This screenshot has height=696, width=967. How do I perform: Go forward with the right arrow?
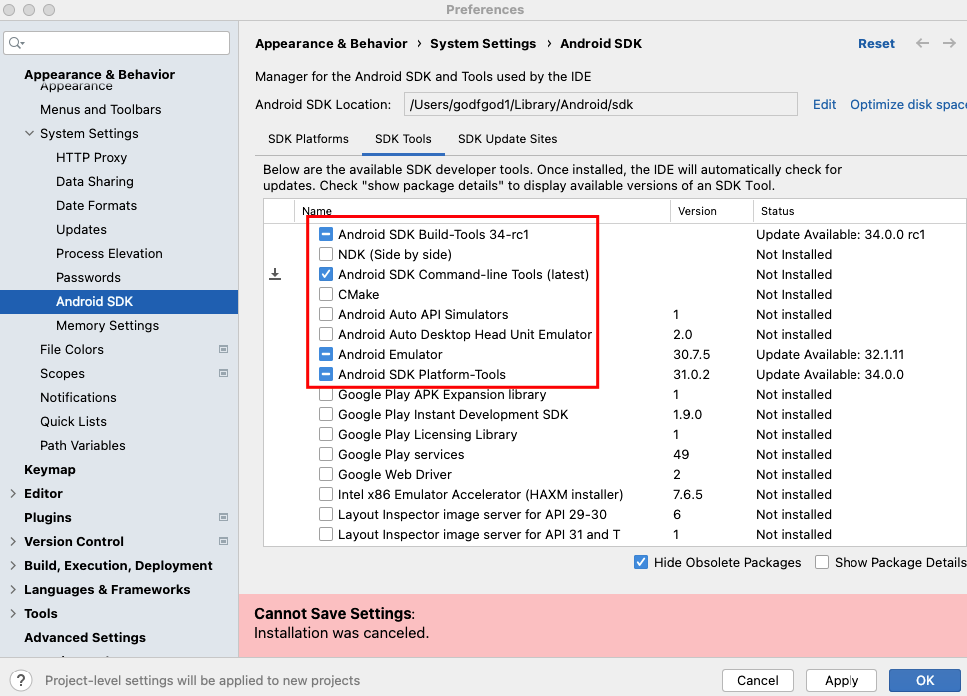coord(949,43)
